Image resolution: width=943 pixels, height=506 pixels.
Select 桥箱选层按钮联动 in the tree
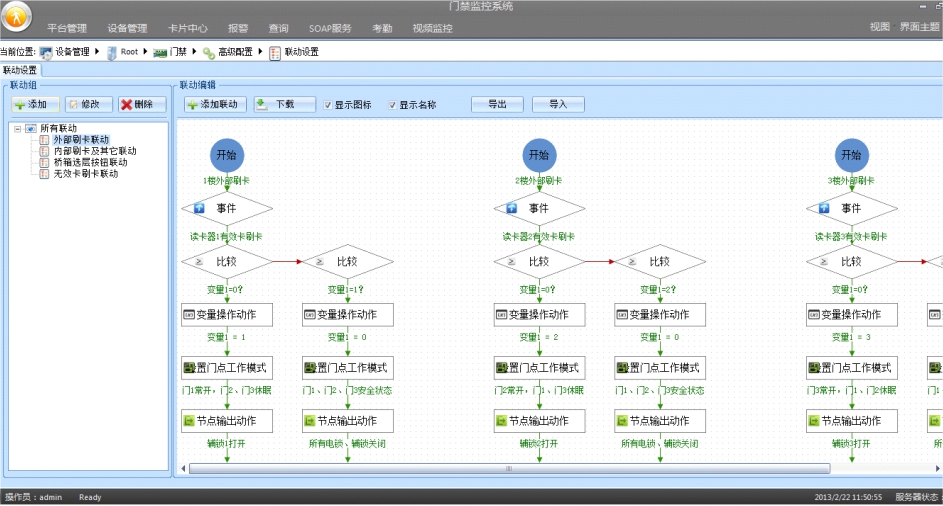coord(90,162)
